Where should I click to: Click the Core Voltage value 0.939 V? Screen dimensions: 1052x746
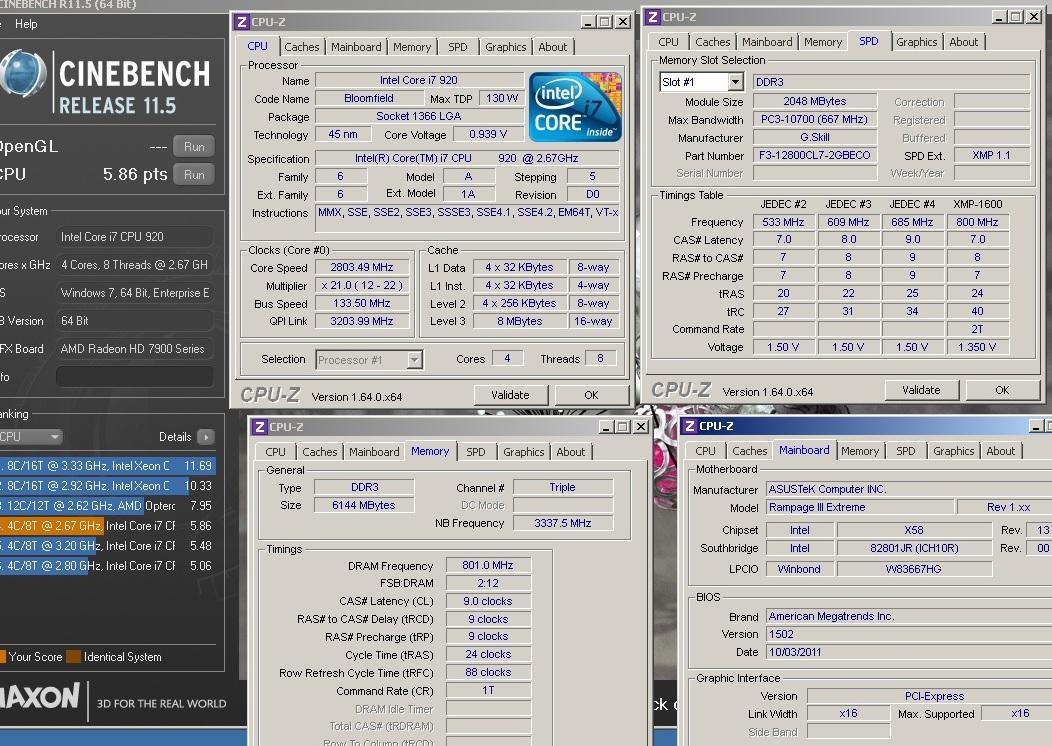tap(488, 134)
